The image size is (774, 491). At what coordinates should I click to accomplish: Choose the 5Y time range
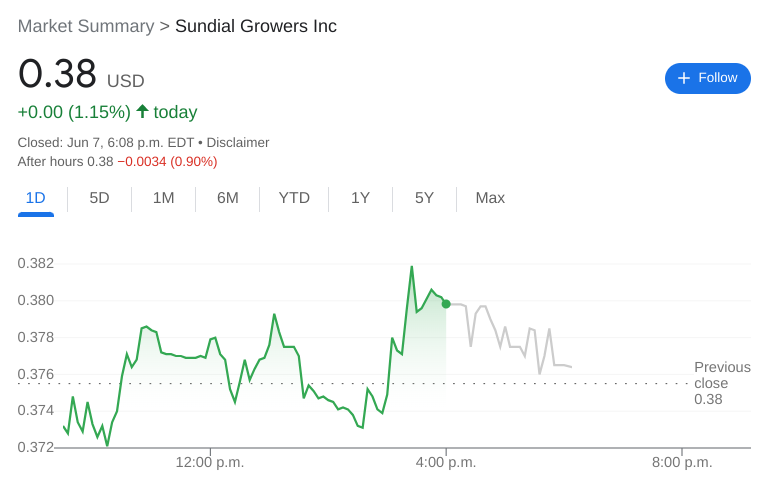(x=424, y=198)
